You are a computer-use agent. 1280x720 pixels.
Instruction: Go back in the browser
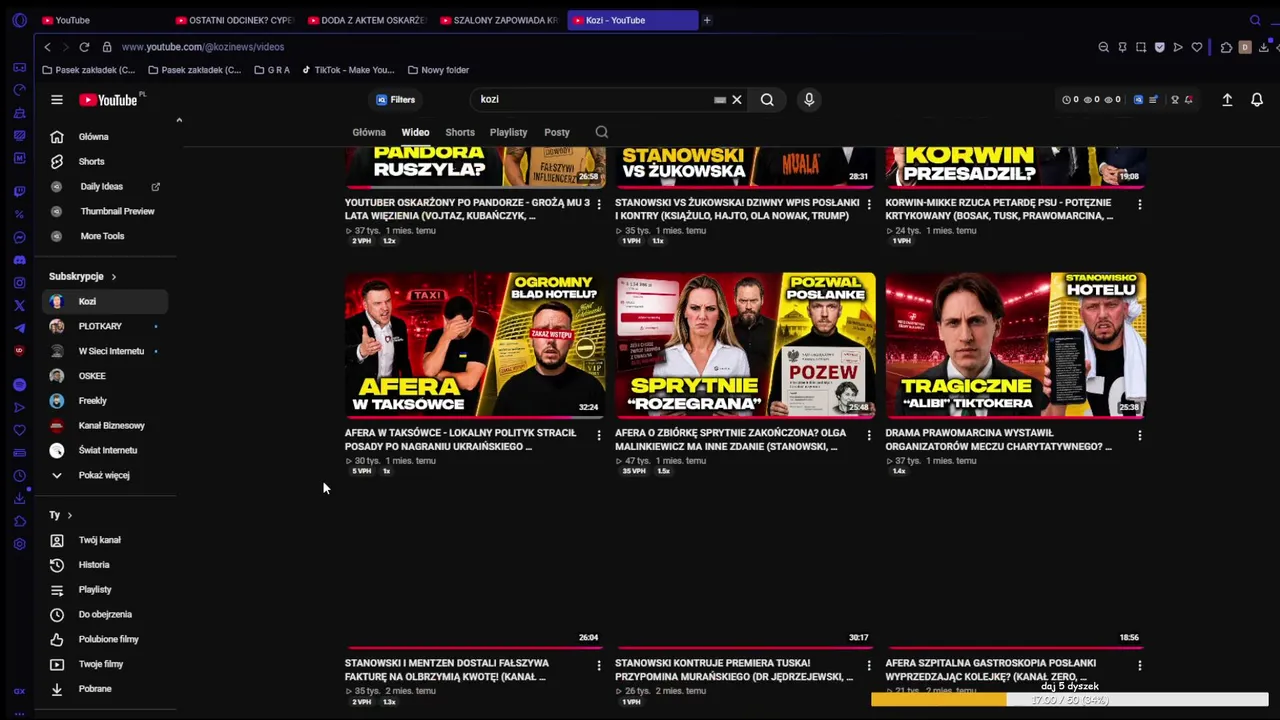tap(47, 47)
